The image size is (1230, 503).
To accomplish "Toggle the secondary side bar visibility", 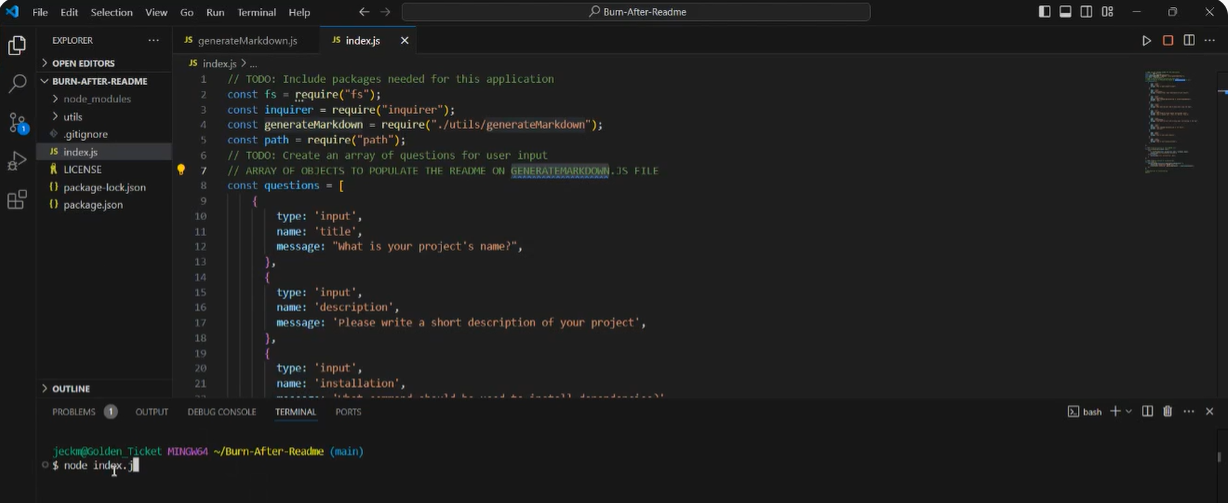I will click(x=1087, y=12).
